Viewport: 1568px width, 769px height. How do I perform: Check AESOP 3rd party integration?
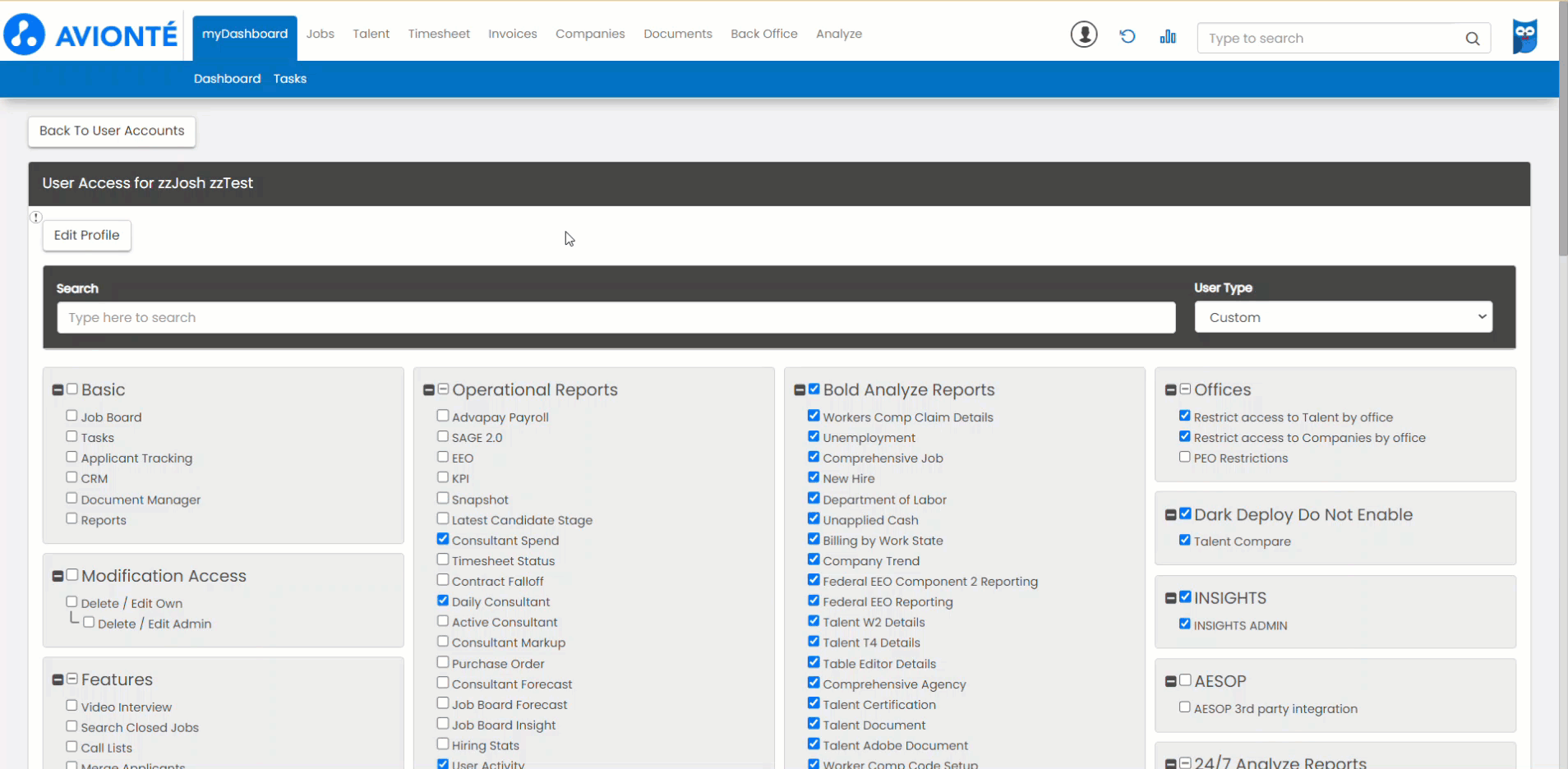(1185, 707)
